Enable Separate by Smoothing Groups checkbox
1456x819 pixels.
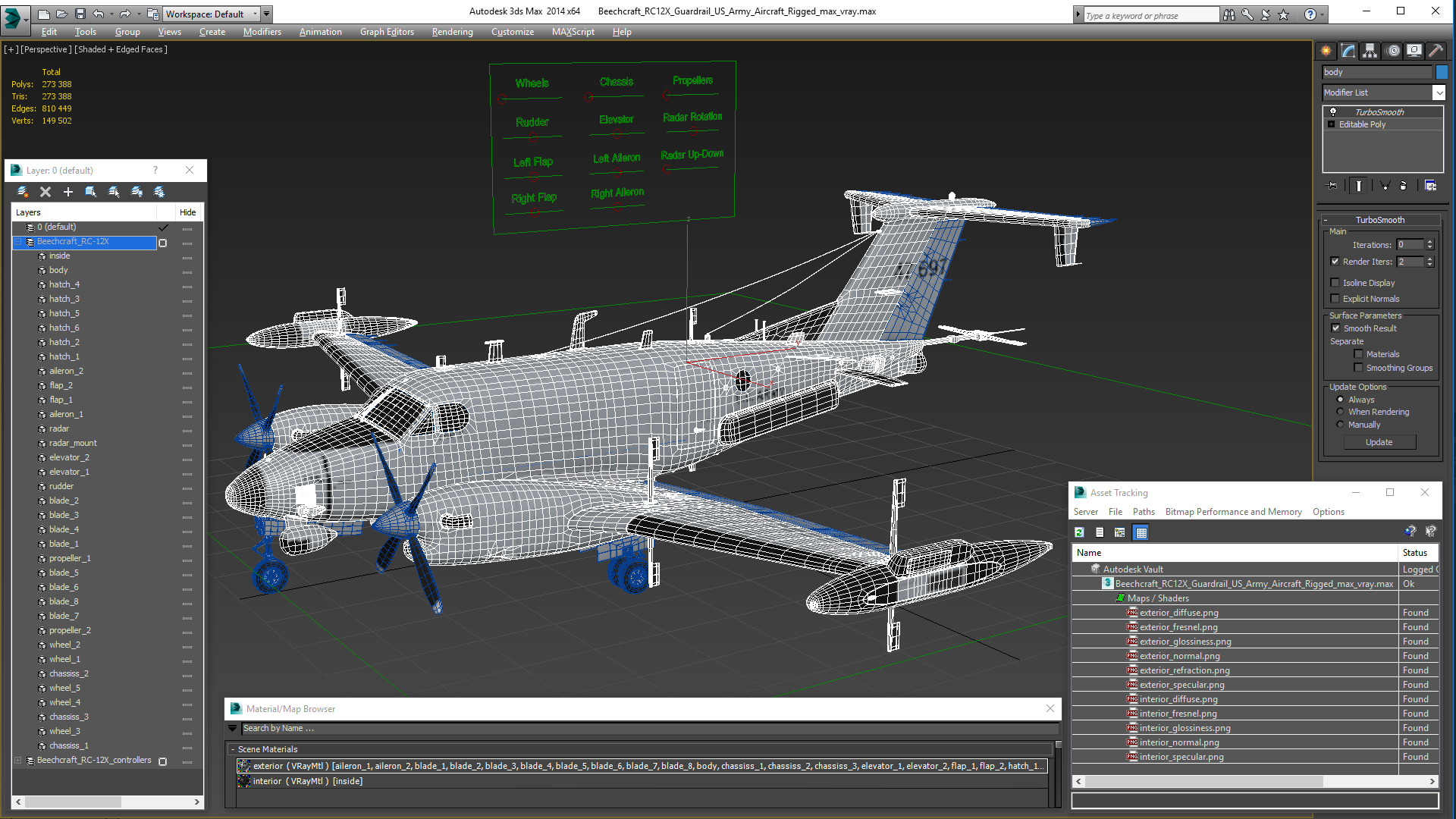tap(1358, 368)
